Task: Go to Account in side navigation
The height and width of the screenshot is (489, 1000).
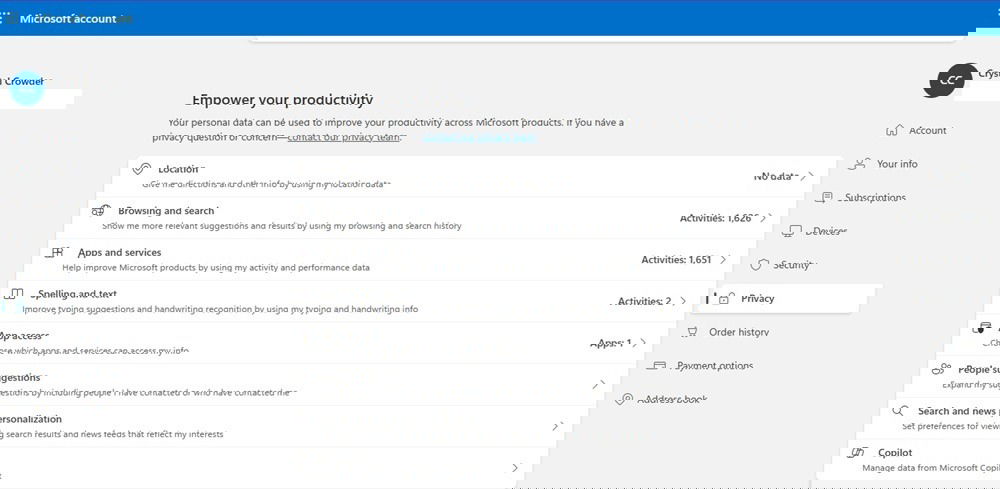Action: tap(927, 131)
